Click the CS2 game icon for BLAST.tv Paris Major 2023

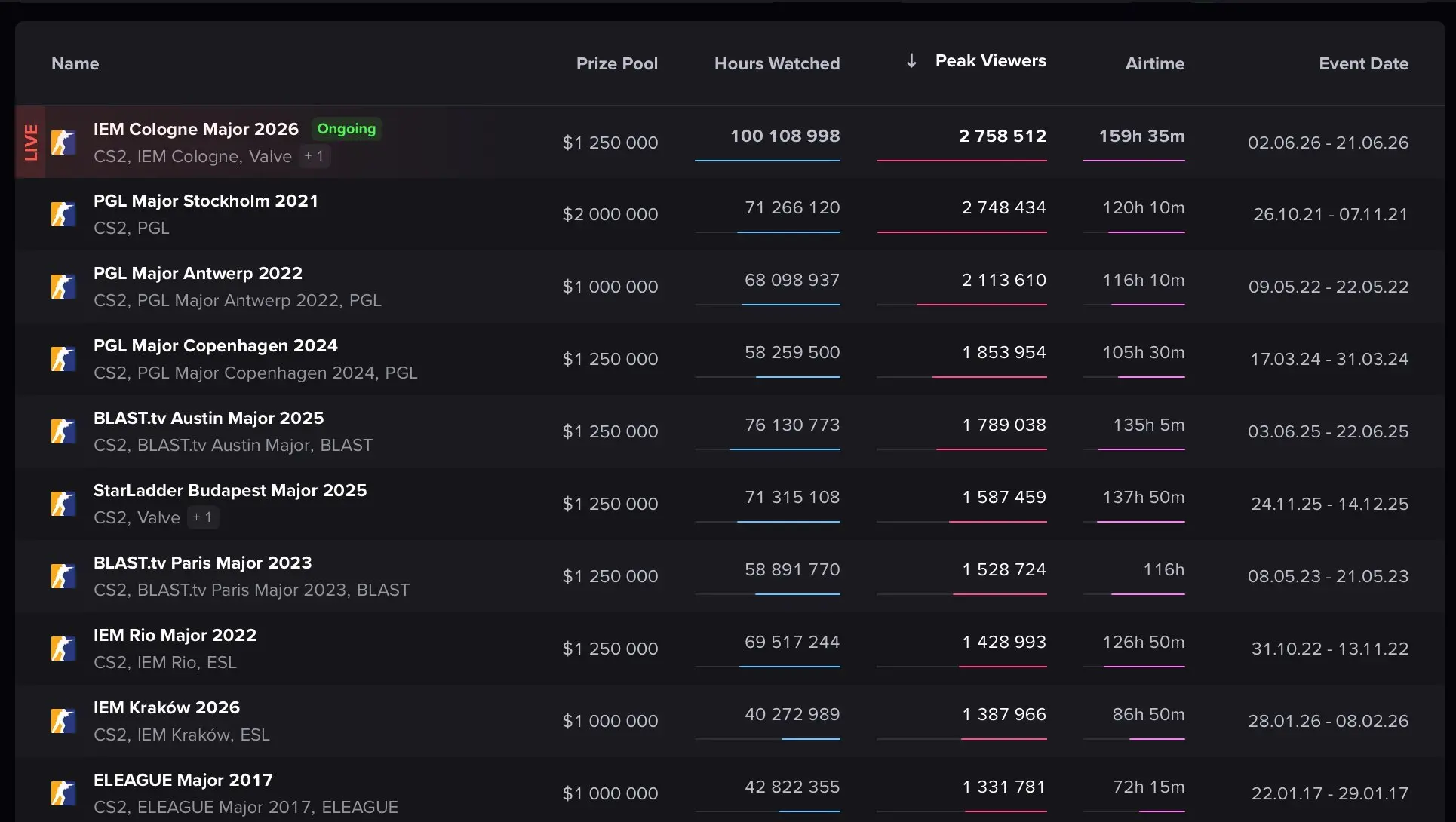click(x=63, y=576)
